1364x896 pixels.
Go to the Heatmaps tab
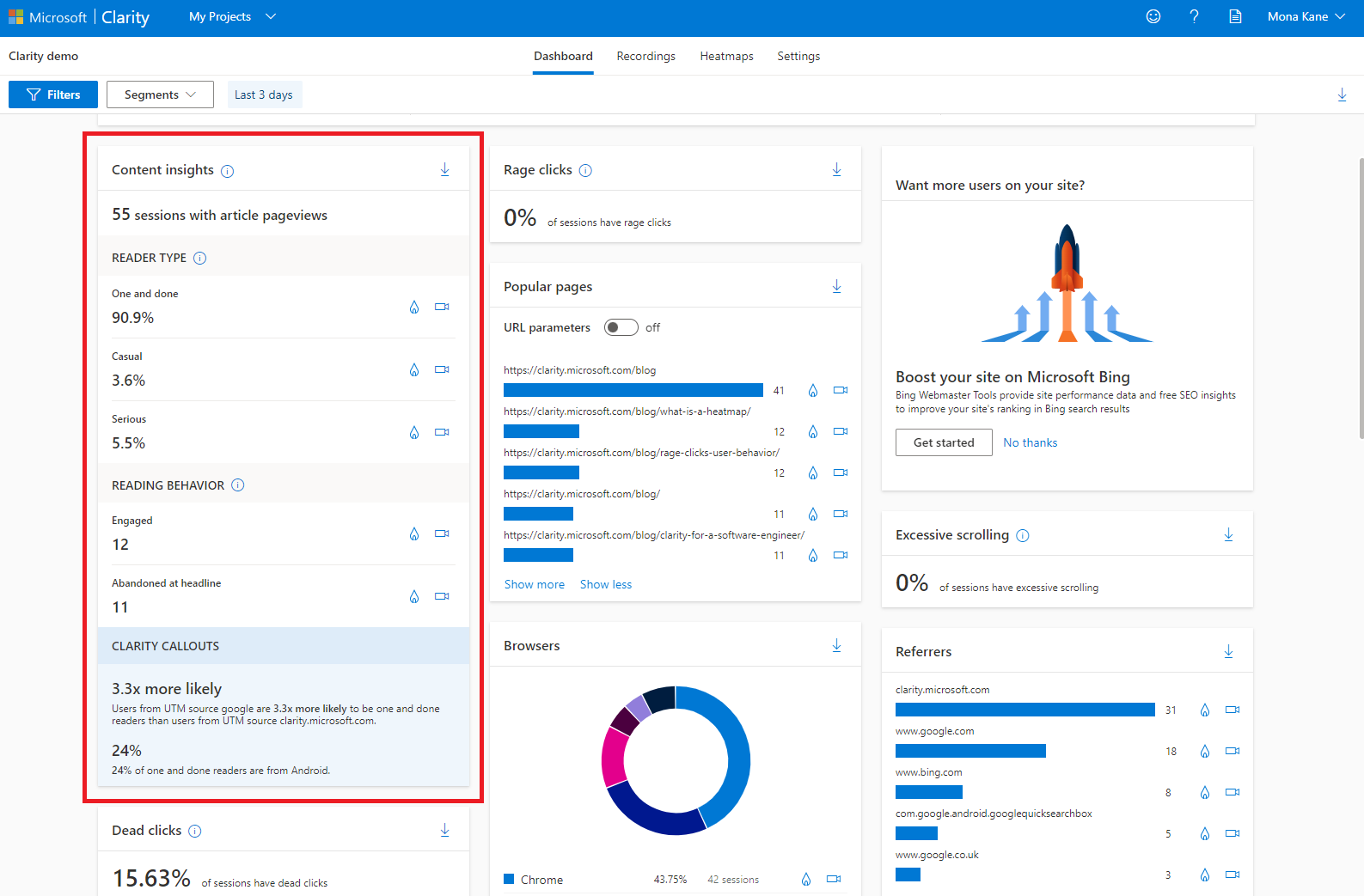(x=726, y=56)
